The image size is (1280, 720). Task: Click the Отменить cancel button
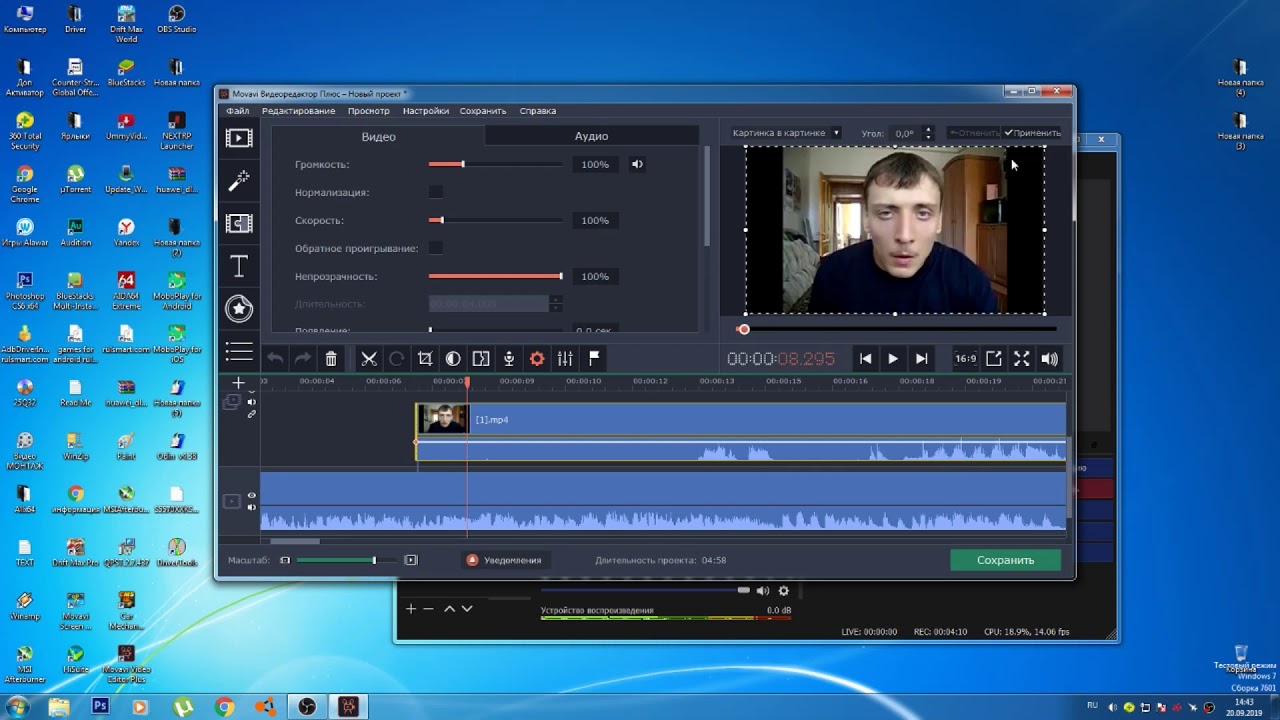click(974, 133)
